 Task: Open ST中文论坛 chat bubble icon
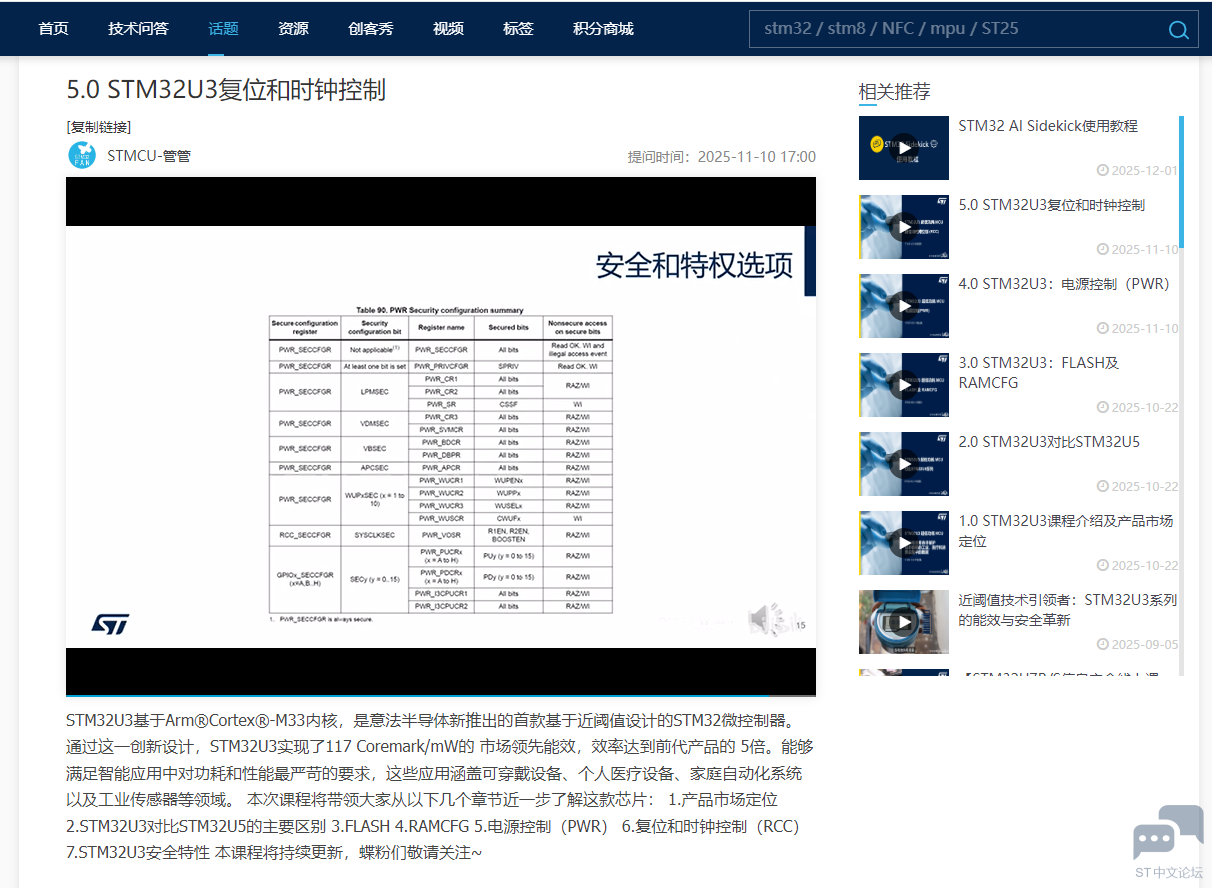[1168, 834]
